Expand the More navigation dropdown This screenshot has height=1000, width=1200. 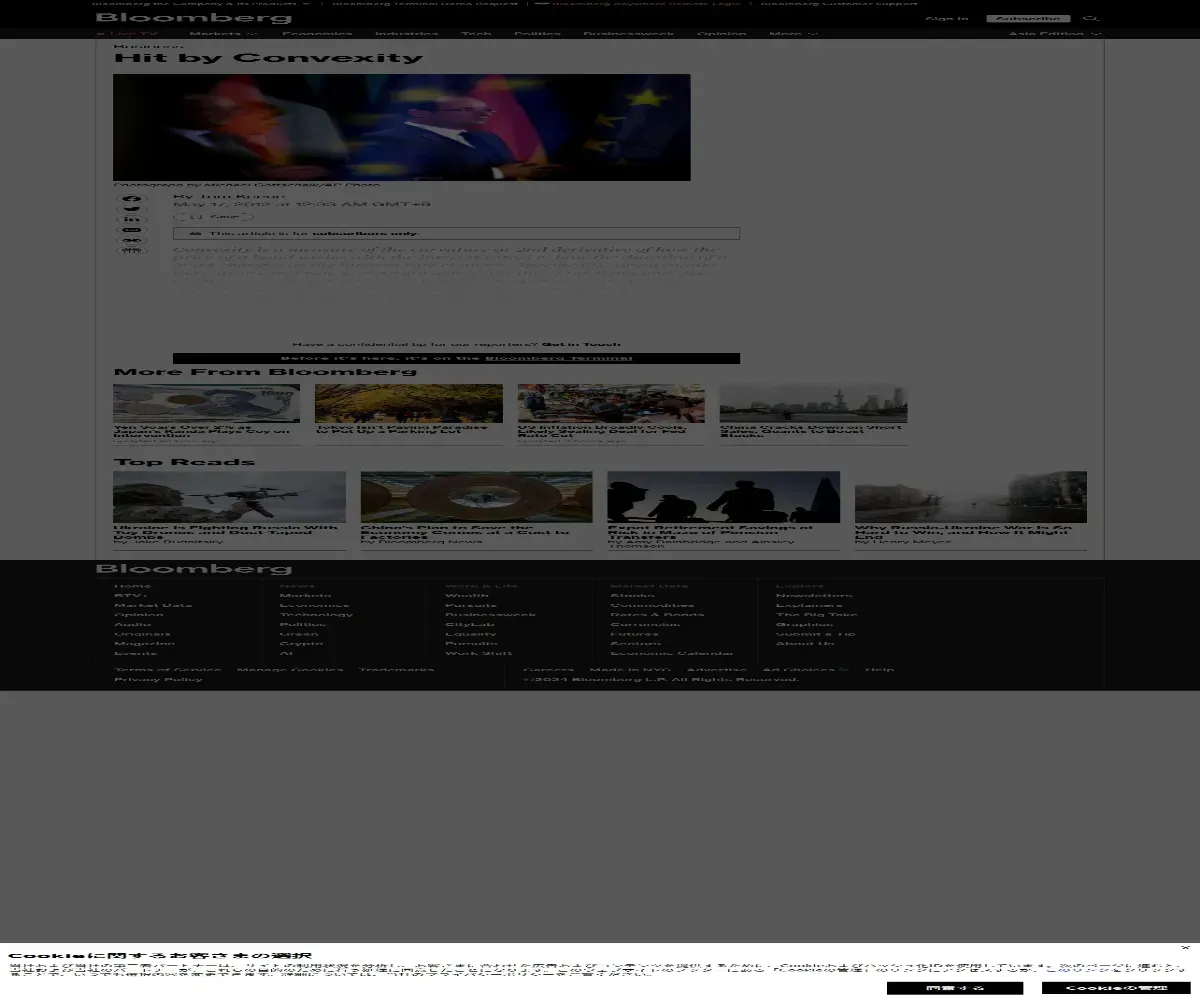click(x=793, y=34)
